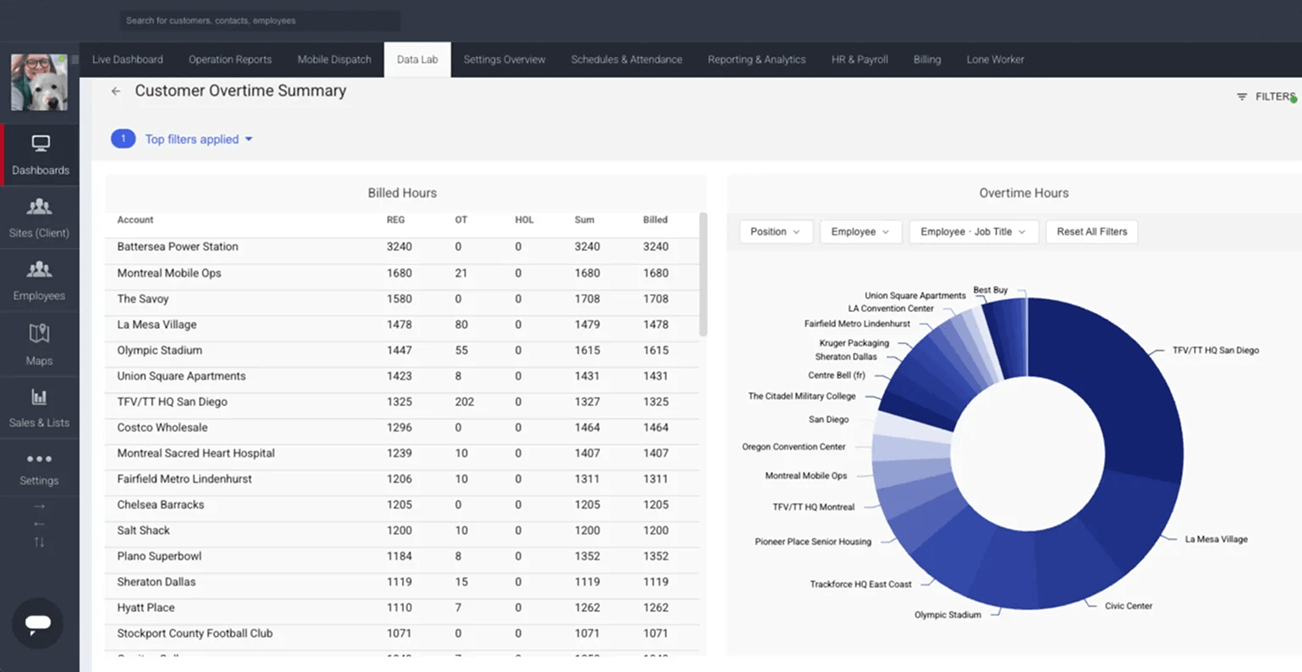Switch to the HR & Payroll tab
This screenshot has width=1302, height=672.
tap(859, 60)
